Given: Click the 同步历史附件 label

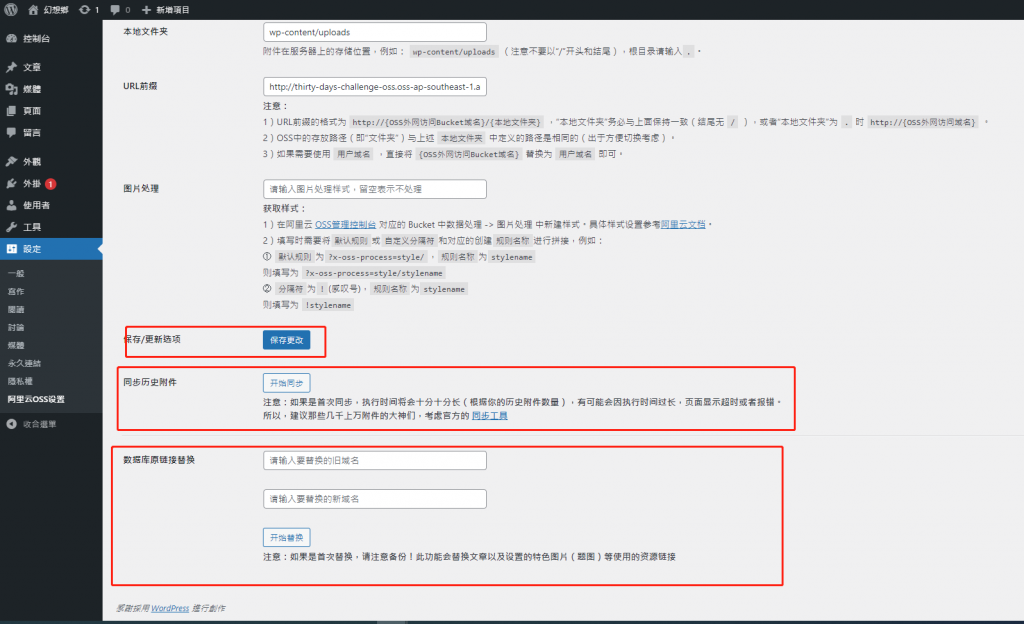Looking at the screenshot, I should (150, 382).
